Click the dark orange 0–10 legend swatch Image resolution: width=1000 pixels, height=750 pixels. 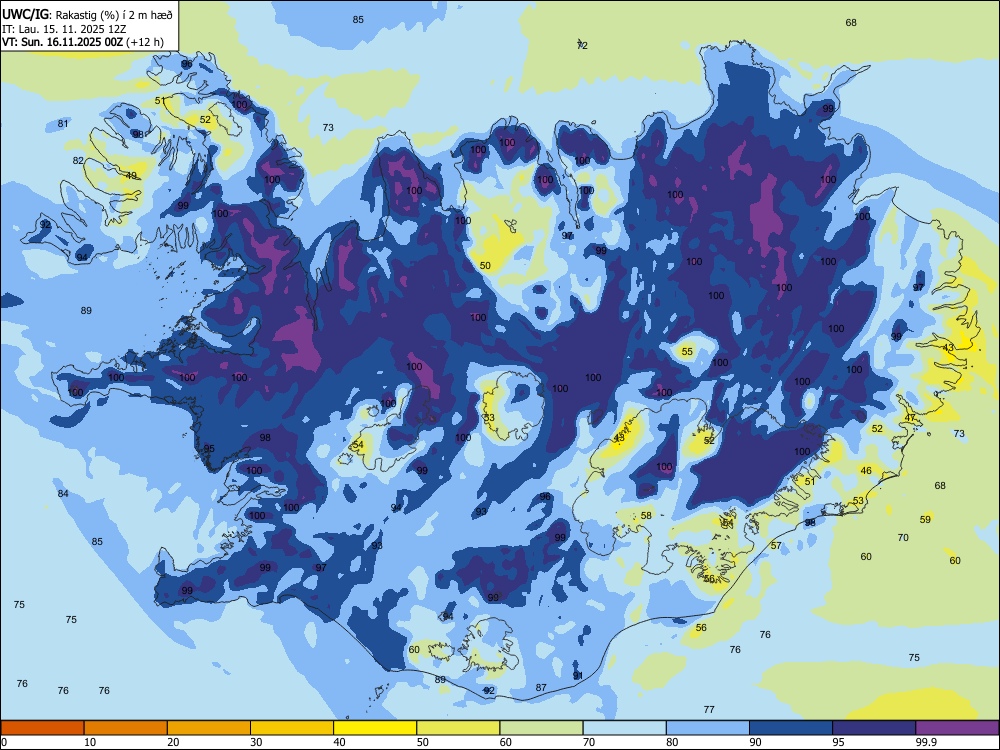(42, 728)
